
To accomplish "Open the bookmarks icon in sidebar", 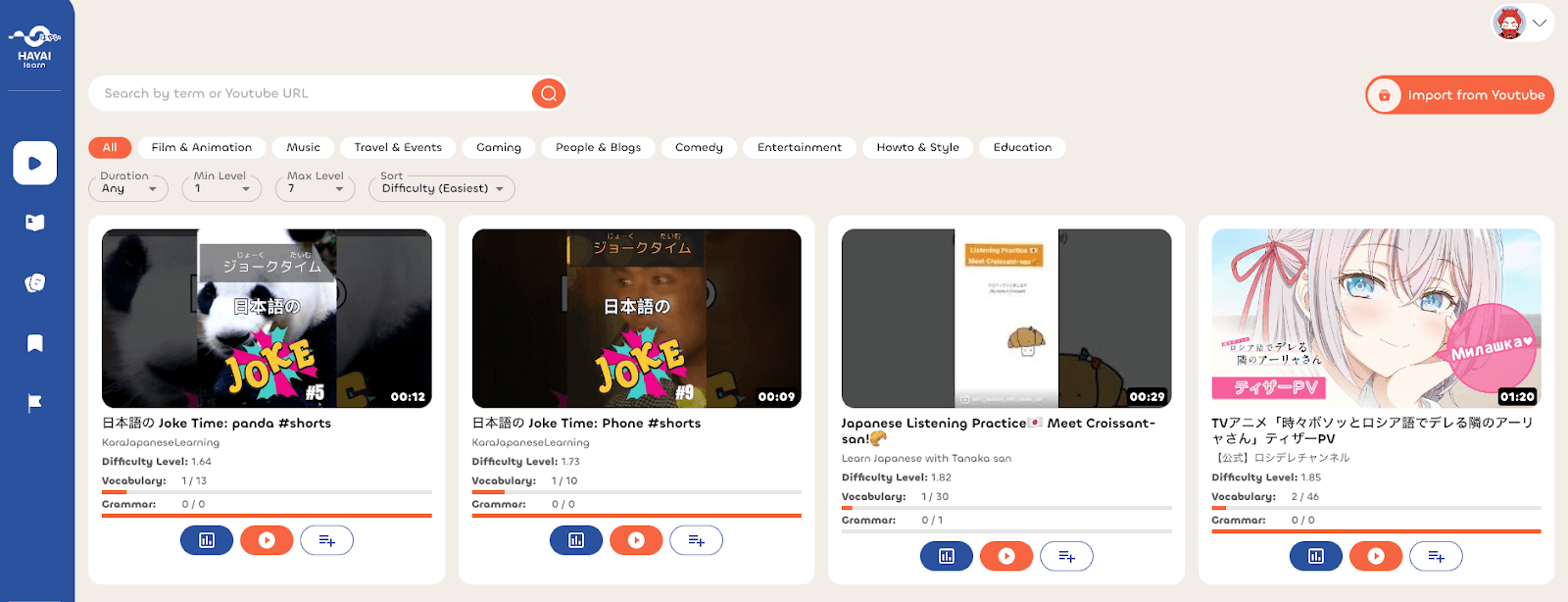I will (34, 343).
